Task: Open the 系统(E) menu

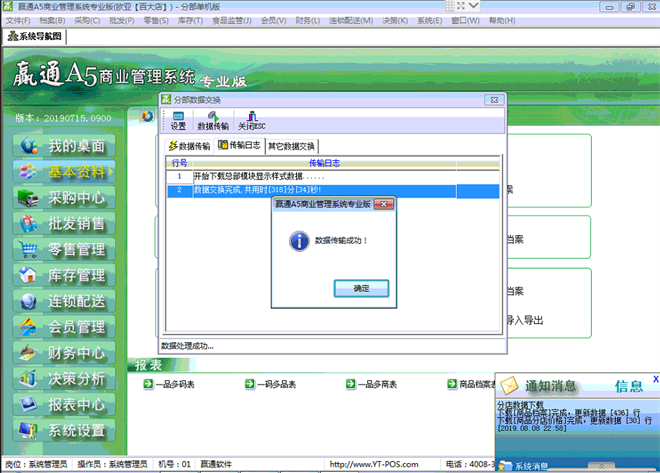Action: point(430,21)
